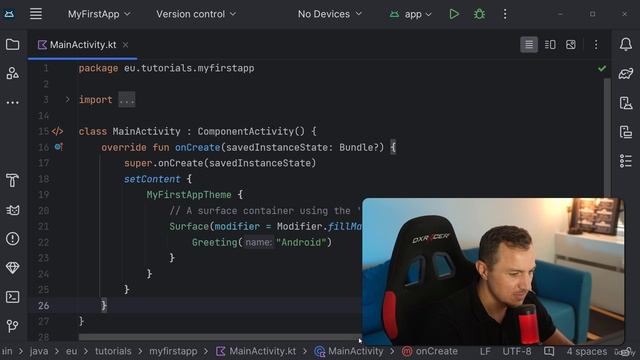Image resolution: width=640 pixels, height=360 pixels.
Task: Toggle reader mode icon in status bar
Action: pyautogui.click(x=549, y=351)
